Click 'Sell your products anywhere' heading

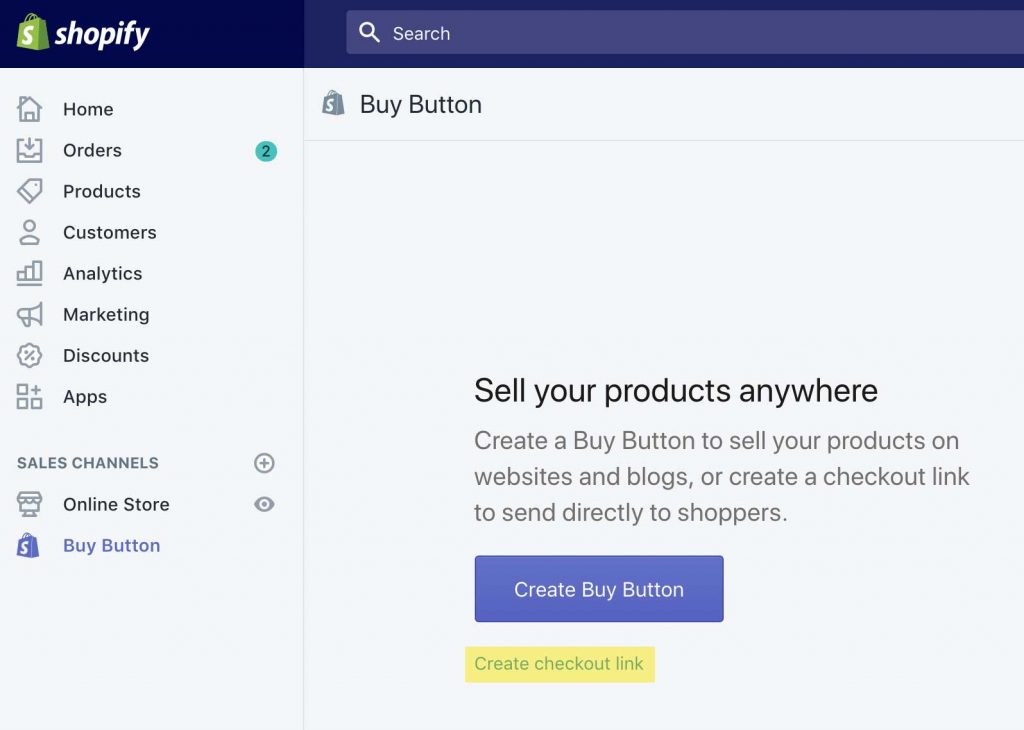[x=676, y=391]
